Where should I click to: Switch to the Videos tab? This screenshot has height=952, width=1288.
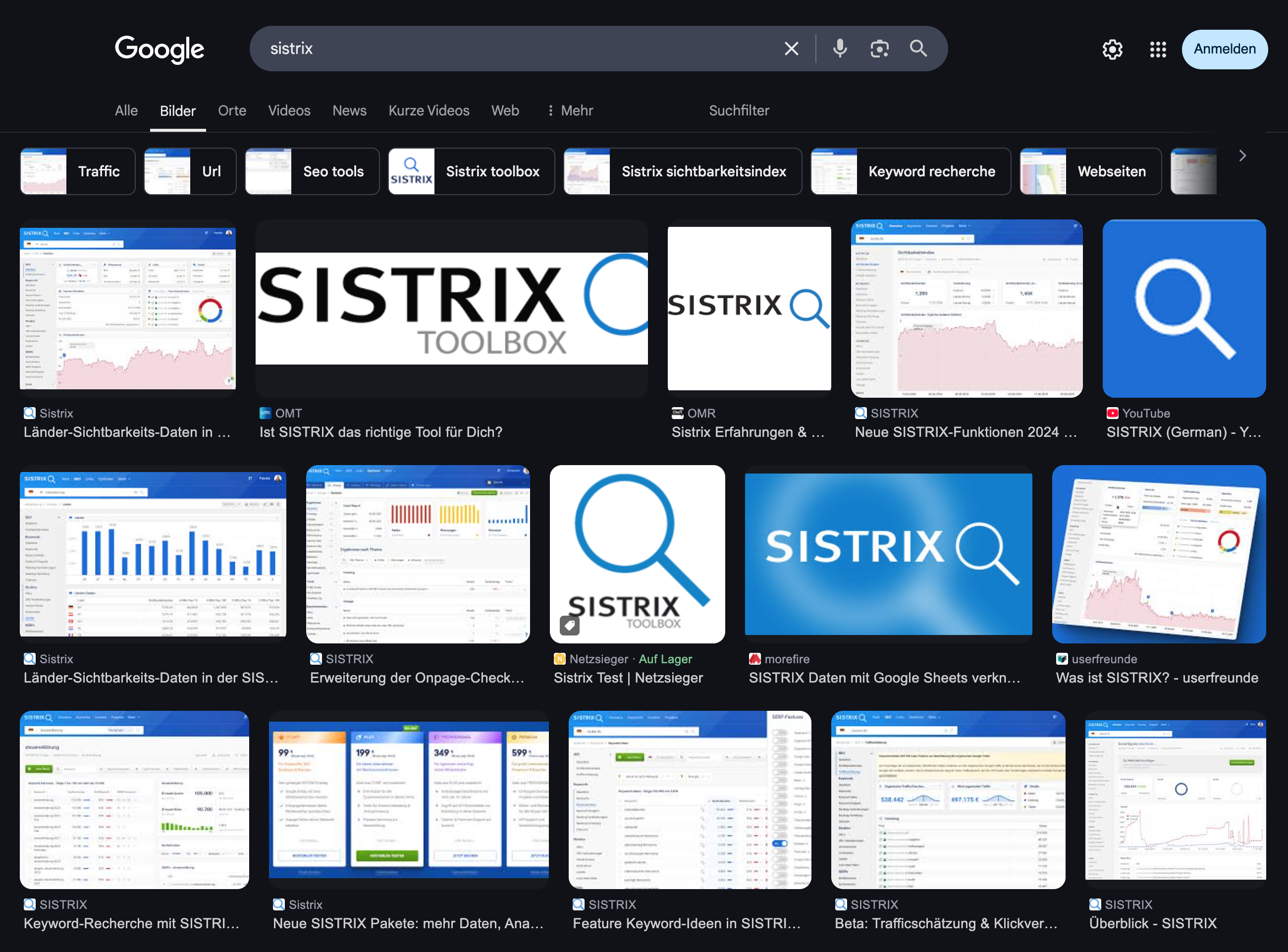(289, 110)
